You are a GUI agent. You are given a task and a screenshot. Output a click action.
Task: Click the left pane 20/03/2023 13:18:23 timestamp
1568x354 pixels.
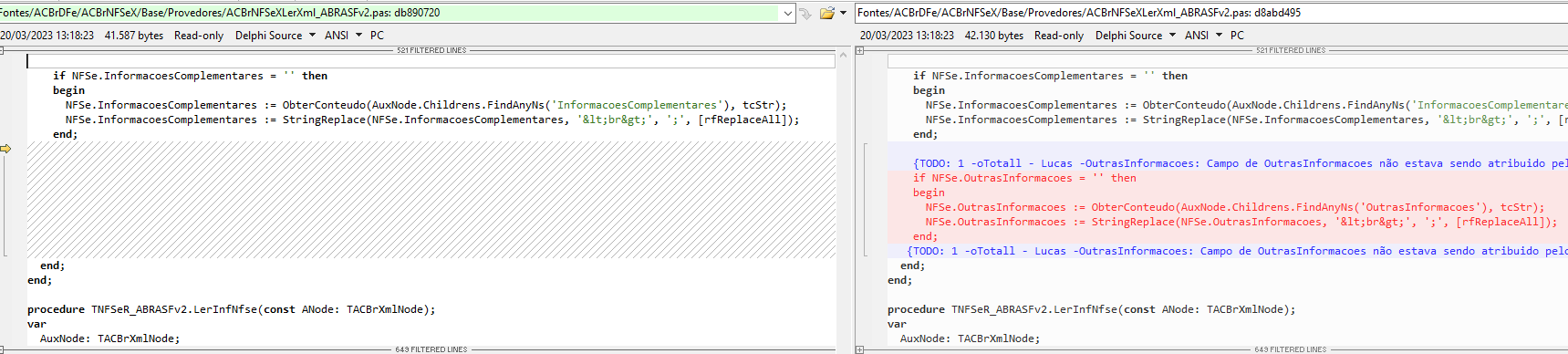pyautogui.click(x=47, y=36)
